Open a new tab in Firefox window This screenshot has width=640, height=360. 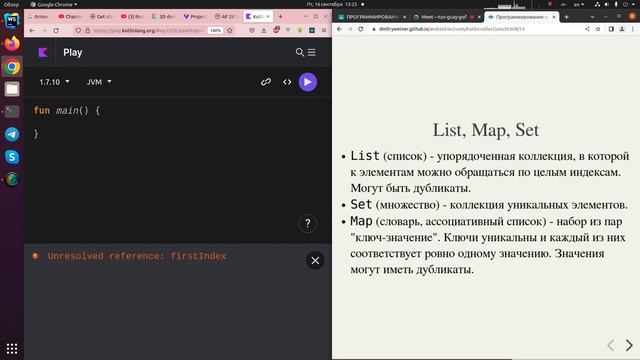pos(280,16)
